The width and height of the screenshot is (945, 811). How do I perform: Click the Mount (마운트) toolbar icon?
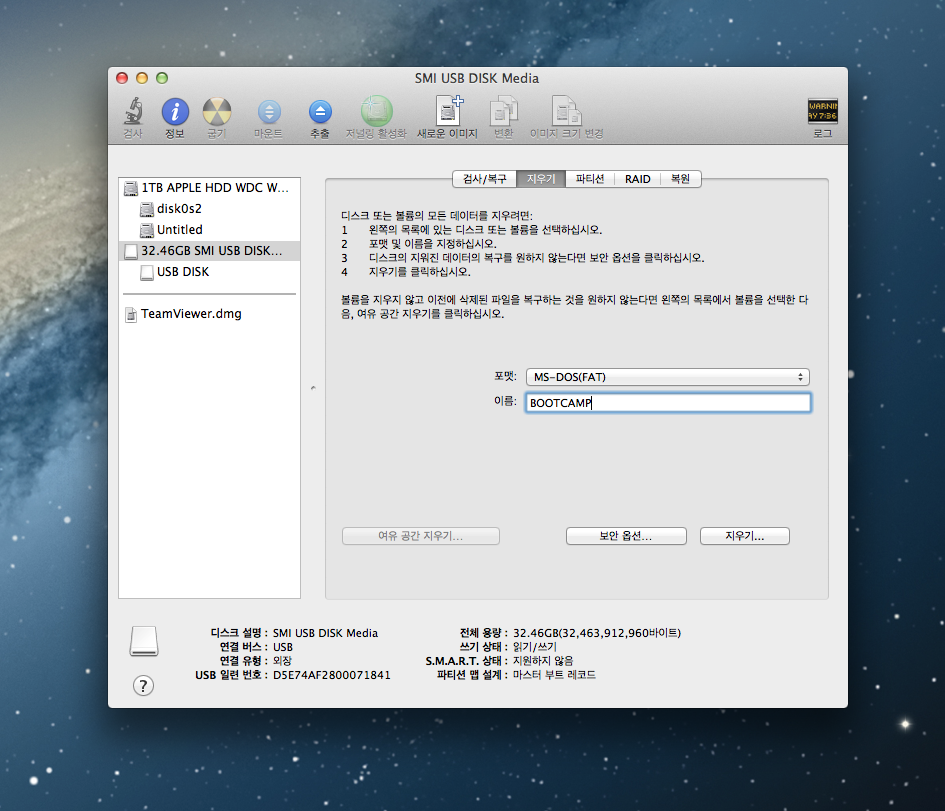(269, 113)
